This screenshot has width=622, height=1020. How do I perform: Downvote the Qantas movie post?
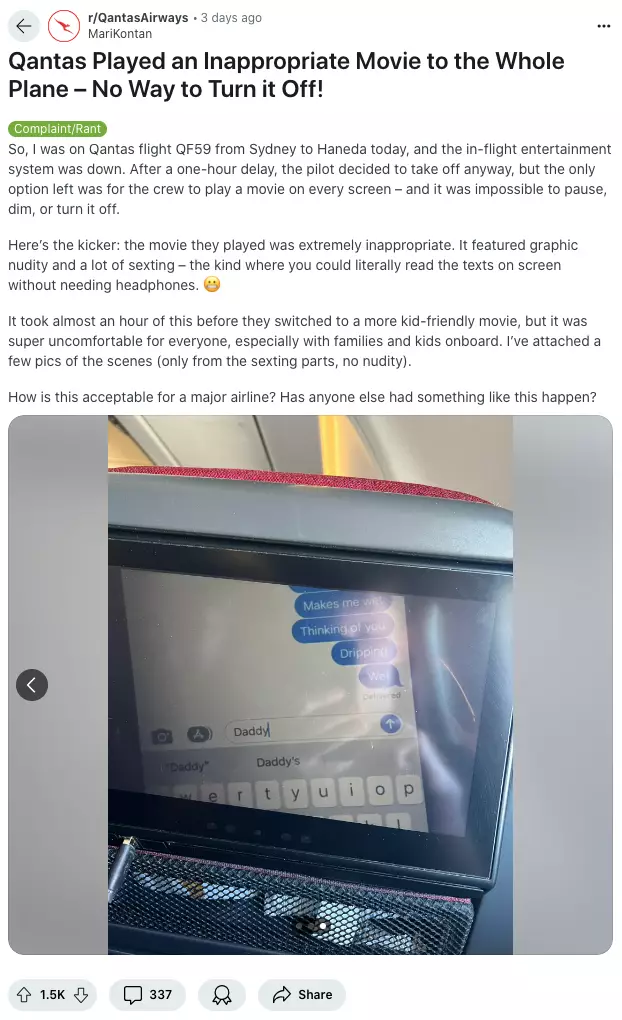tap(81, 995)
